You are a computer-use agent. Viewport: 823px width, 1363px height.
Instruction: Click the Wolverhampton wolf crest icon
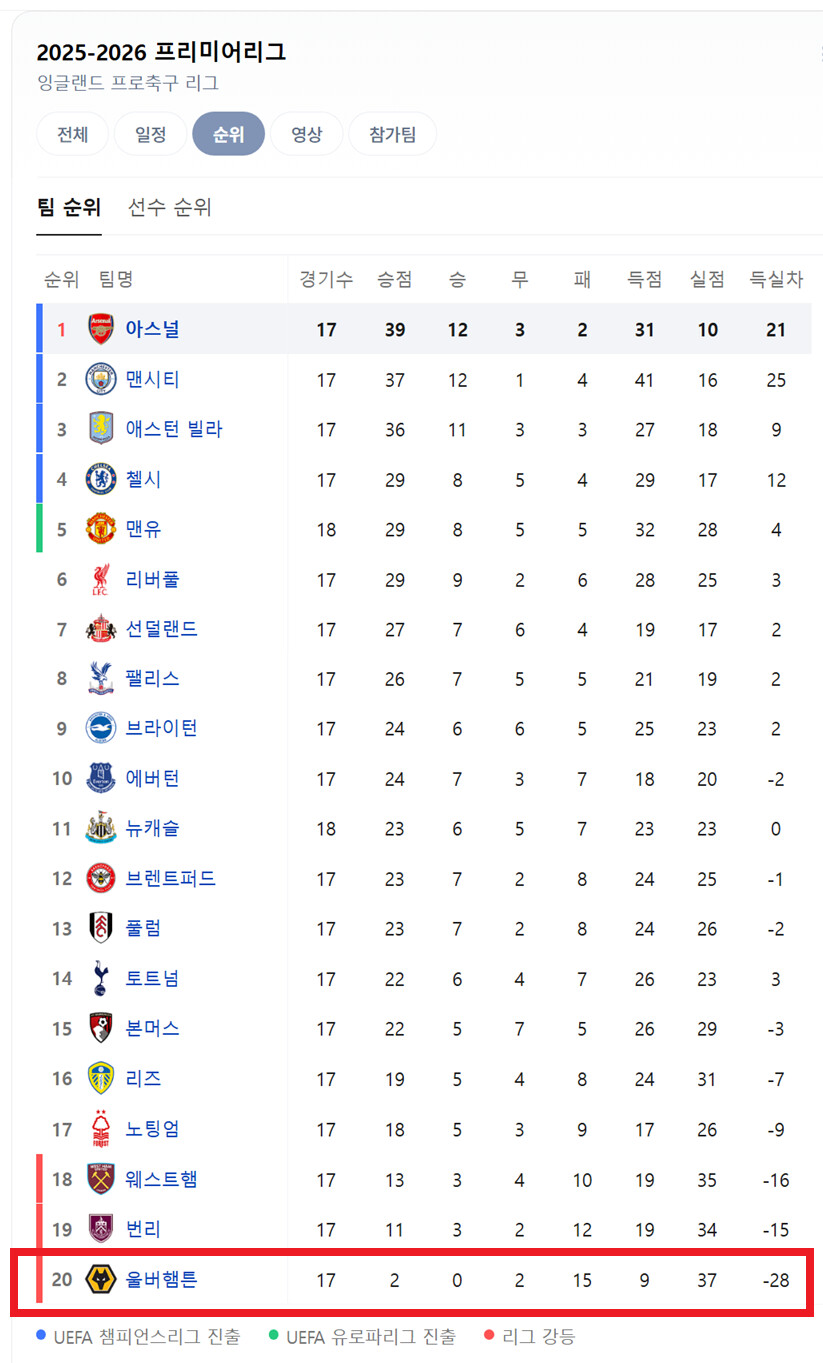point(101,1278)
